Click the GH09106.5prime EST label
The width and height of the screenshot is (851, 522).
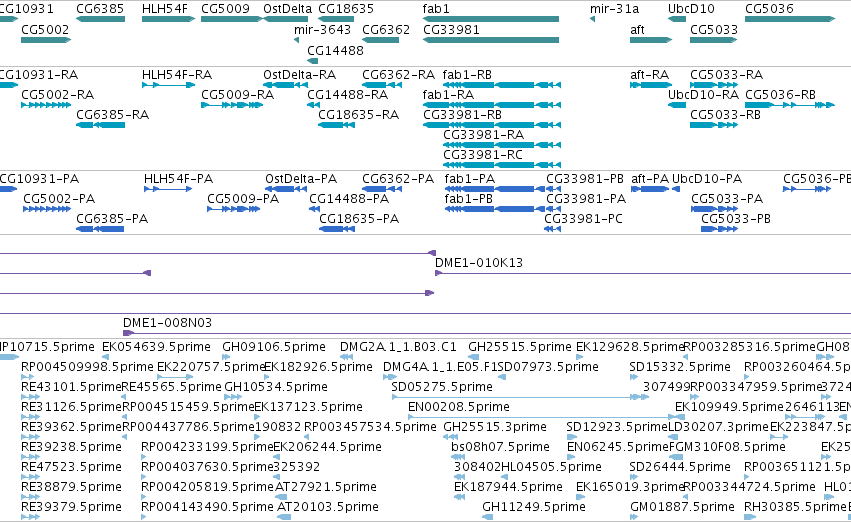274,347
